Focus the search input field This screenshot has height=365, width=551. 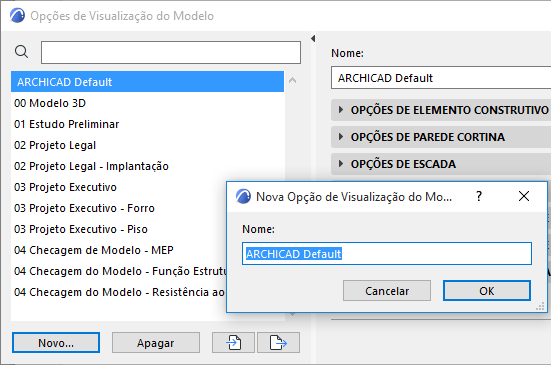[171, 52]
